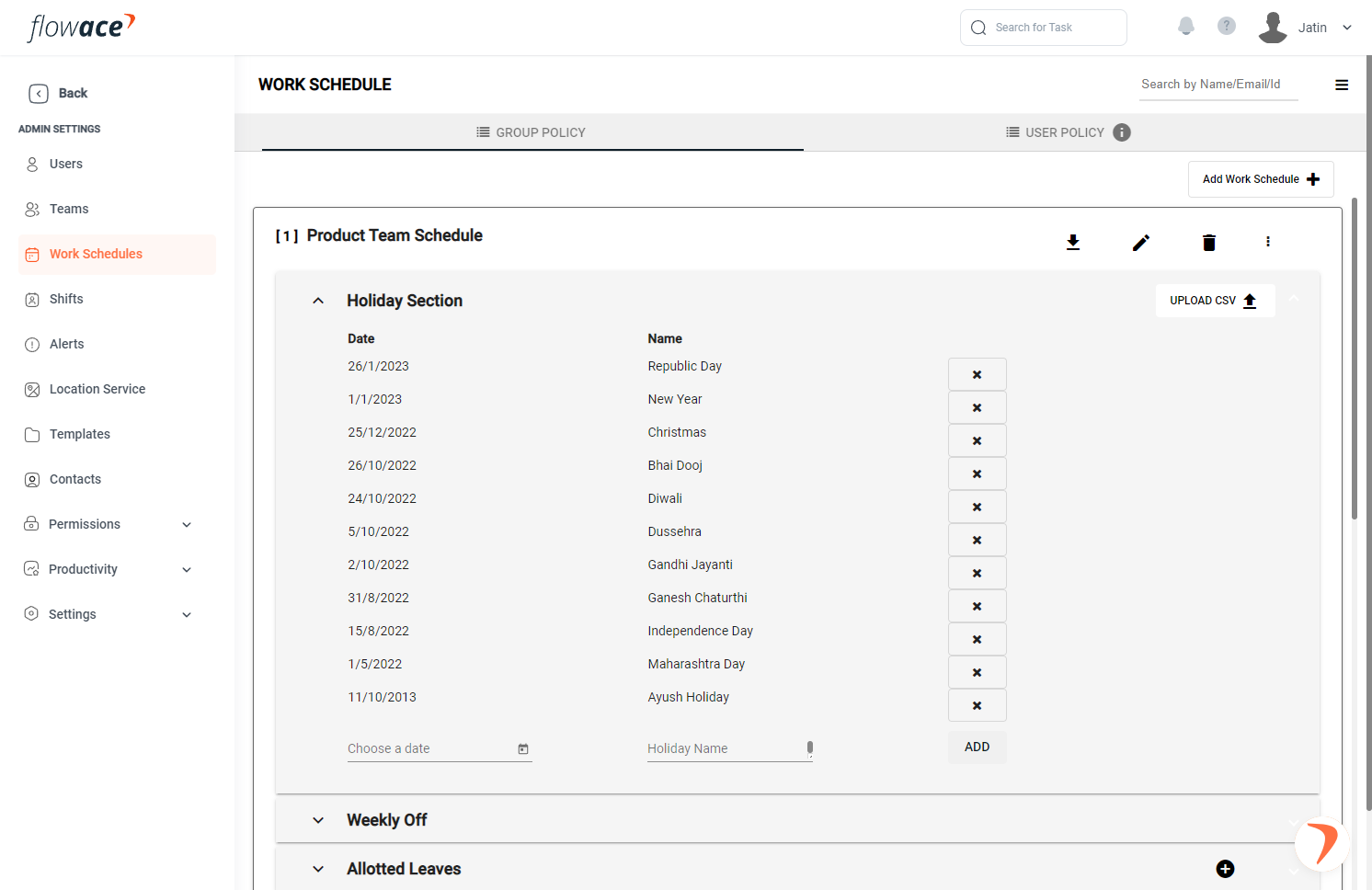Viewport: 1372px width, 890px height.
Task: Focus the Search for Task field
Action: [x=1044, y=28]
